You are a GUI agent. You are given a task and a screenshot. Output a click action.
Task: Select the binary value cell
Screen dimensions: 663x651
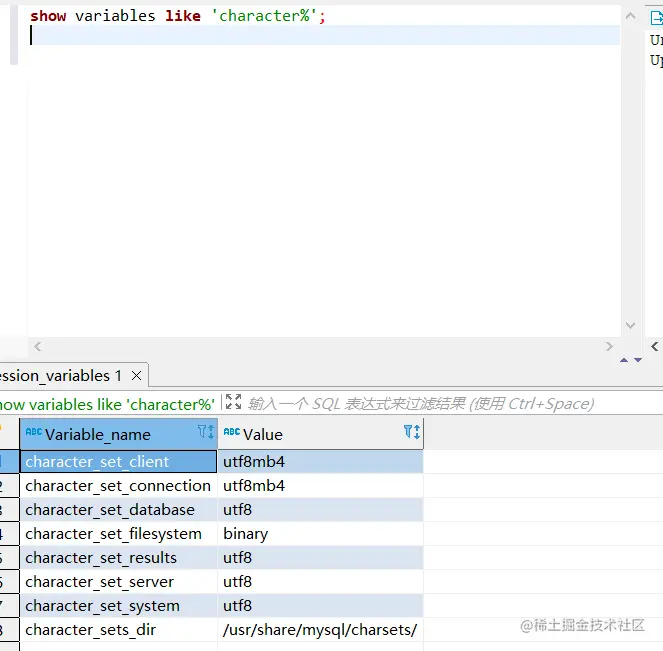321,534
